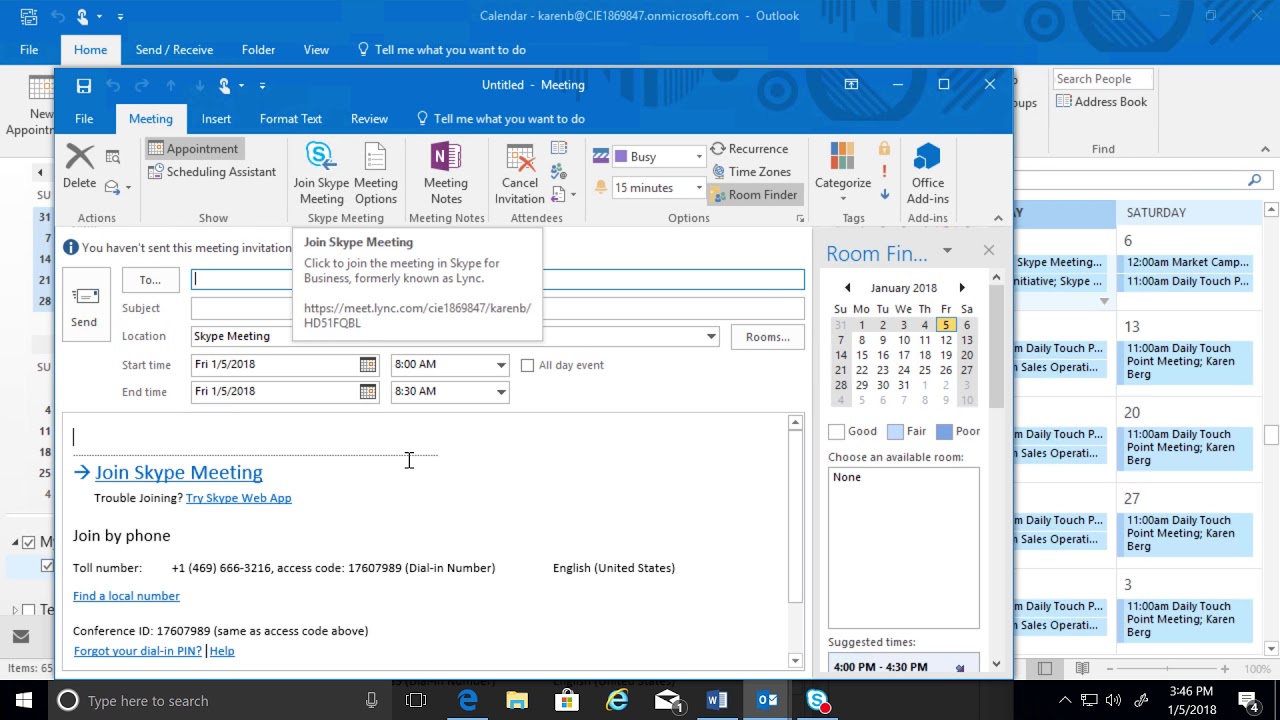Open Room Finder pane options arrow
Image resolution: width=1280 pixels, height=720 pixels.
coord(947,251)
